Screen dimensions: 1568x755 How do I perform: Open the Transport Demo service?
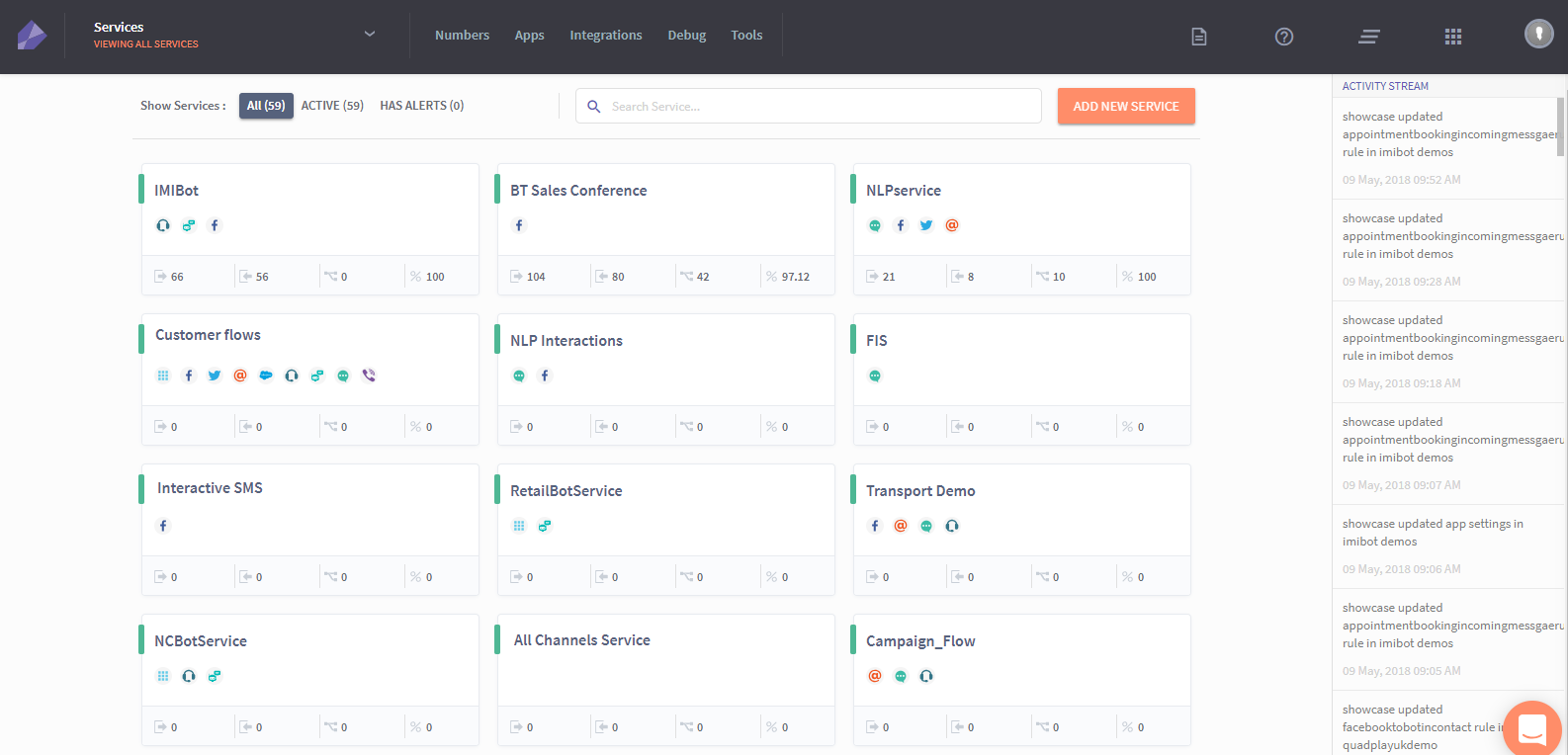[920, 491]
